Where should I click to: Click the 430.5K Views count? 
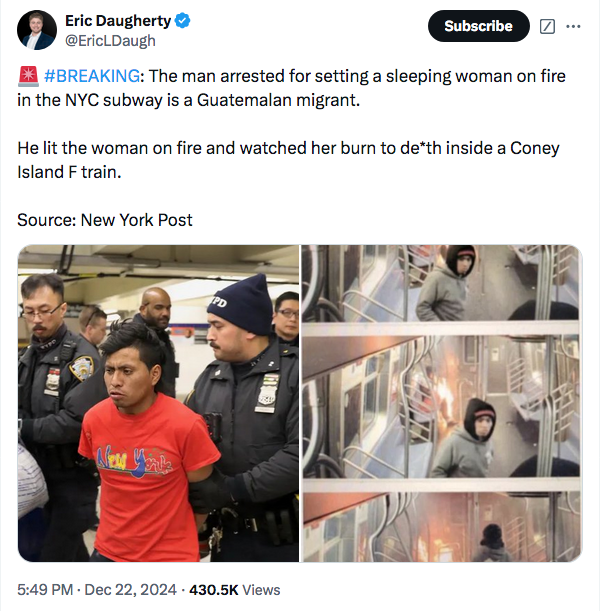(x=235, y=590)
